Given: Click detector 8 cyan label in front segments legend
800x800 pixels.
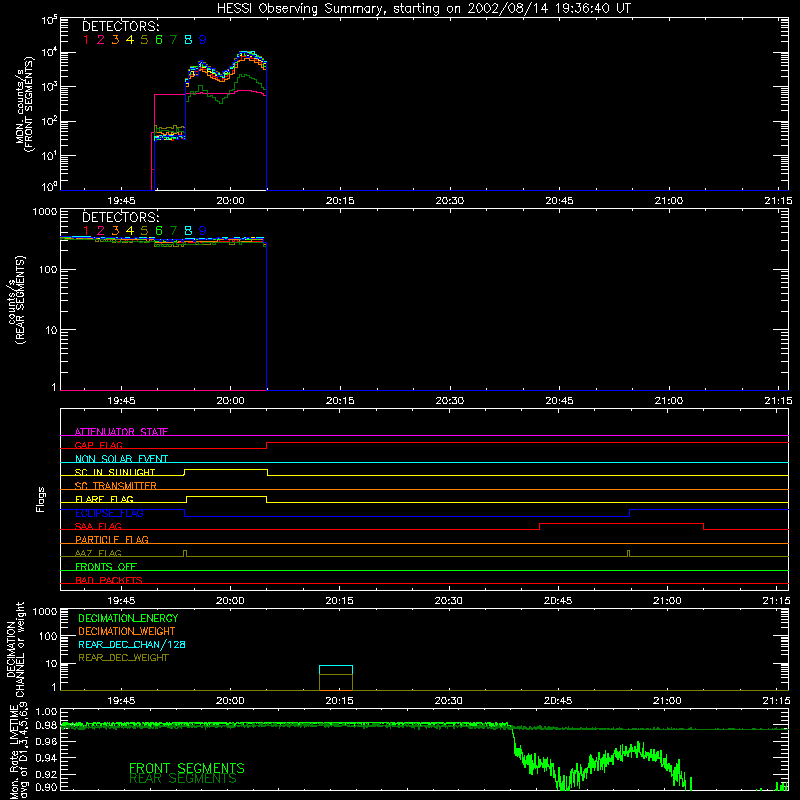Looking at the screenshot, I should pyautogui.click(x=188, y=40).
